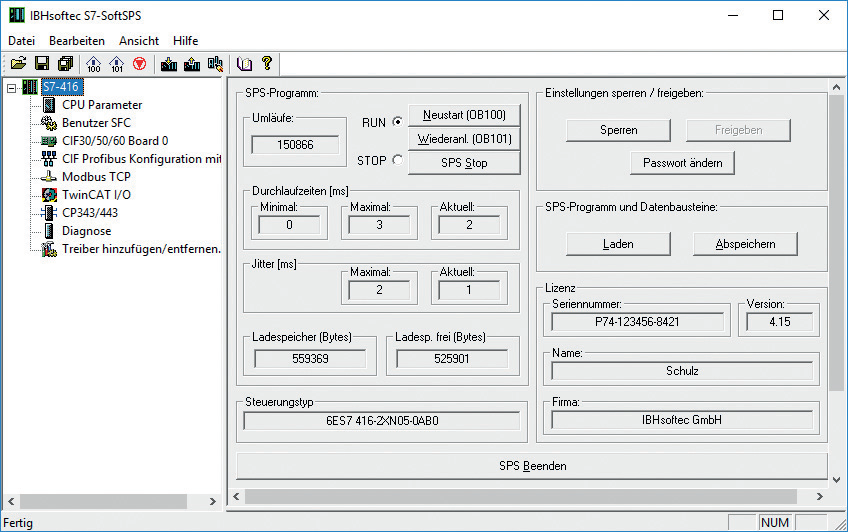Viewport: 848px width, 532px height.
Task: Click the open file toolbar icon
Action: tap(18, 64)
